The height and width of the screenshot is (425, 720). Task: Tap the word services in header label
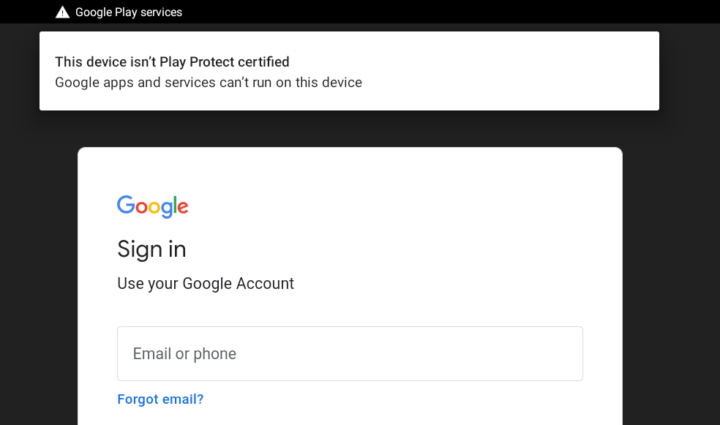coord(161,12)
